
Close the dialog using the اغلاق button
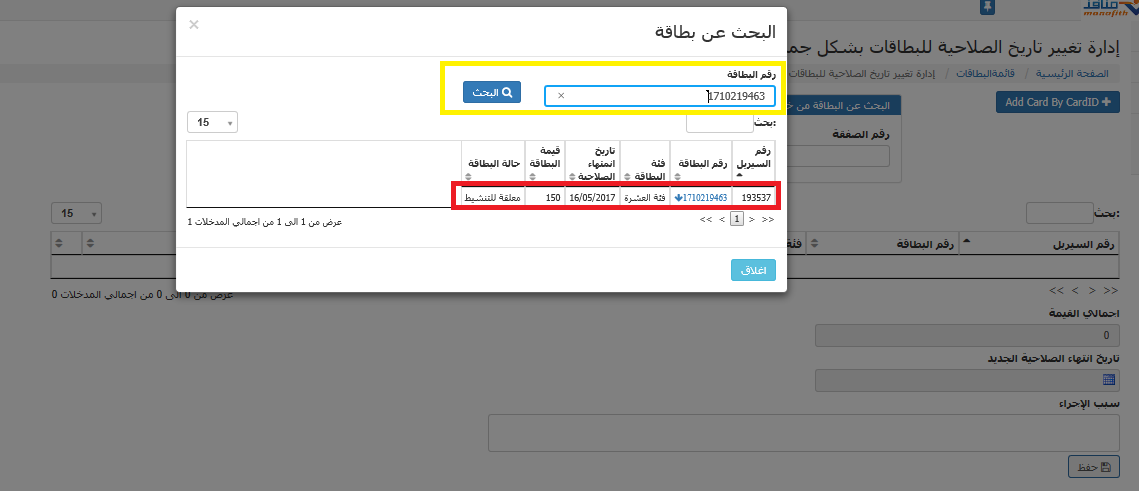[753, 269]
